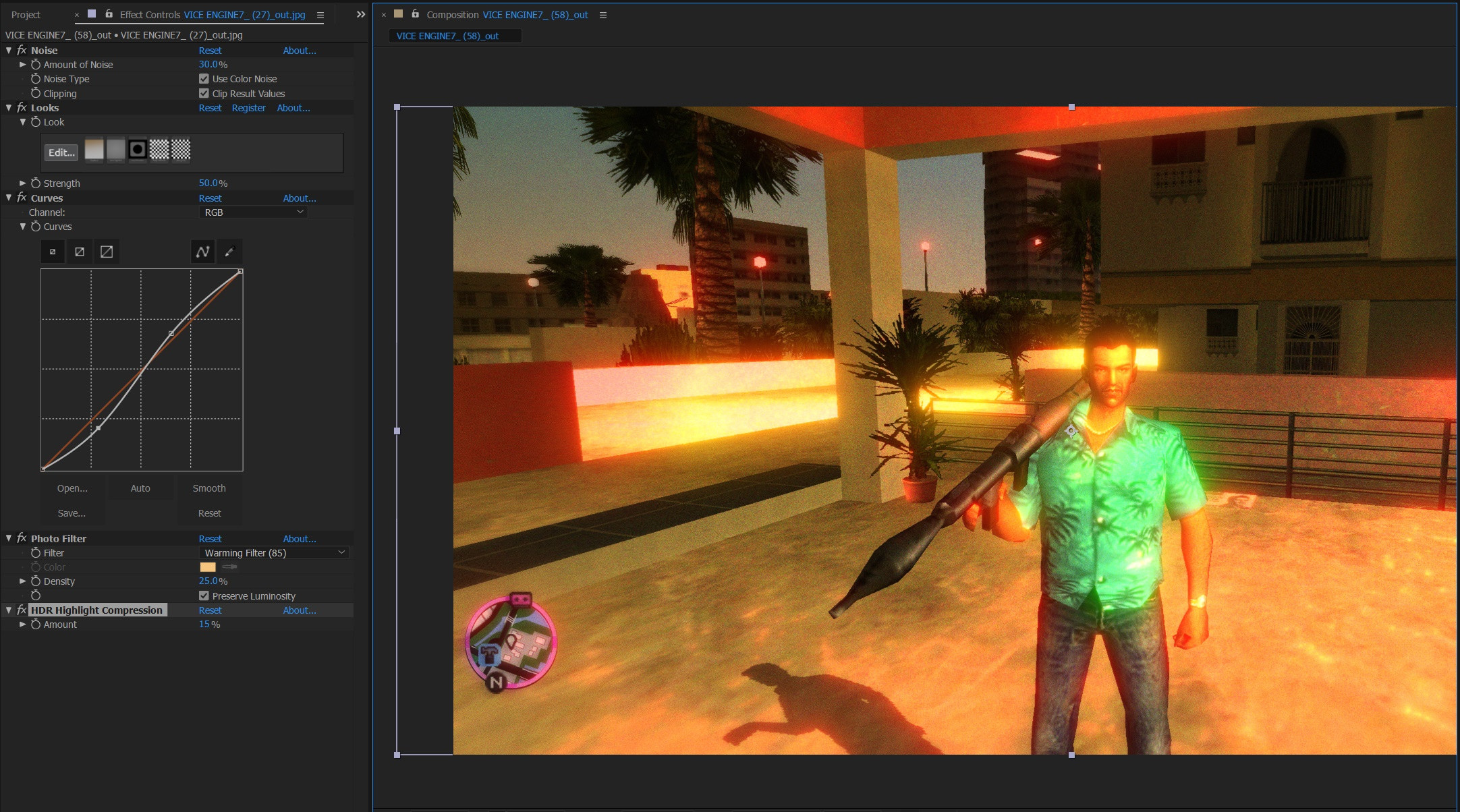Image resolution: width=1460 pixels, height=812 pixels.
Task: Toggle the HDR Highlight Compression fx switch
Action: click(22, 610)
